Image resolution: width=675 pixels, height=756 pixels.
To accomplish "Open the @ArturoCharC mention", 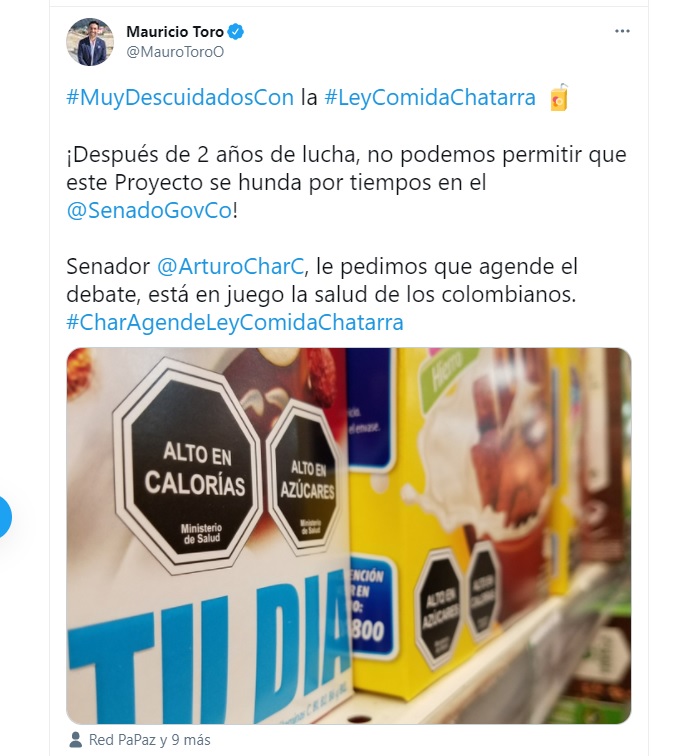I will coord(231,266).
